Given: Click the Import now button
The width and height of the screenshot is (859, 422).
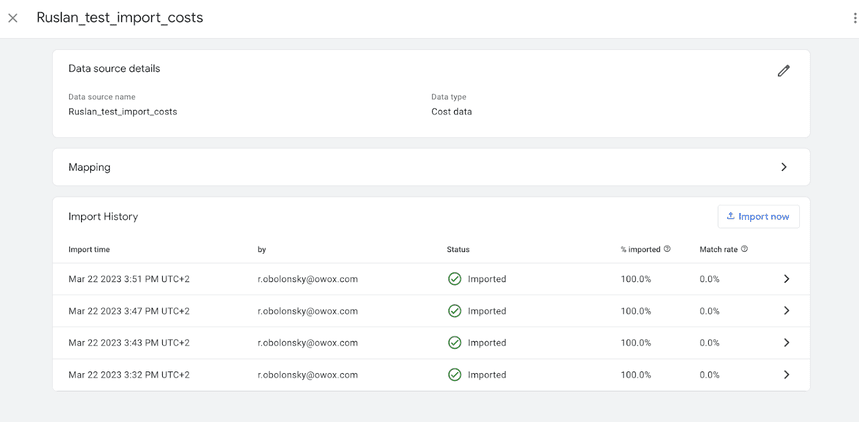Looking at the screenshot, I should 758,216.
